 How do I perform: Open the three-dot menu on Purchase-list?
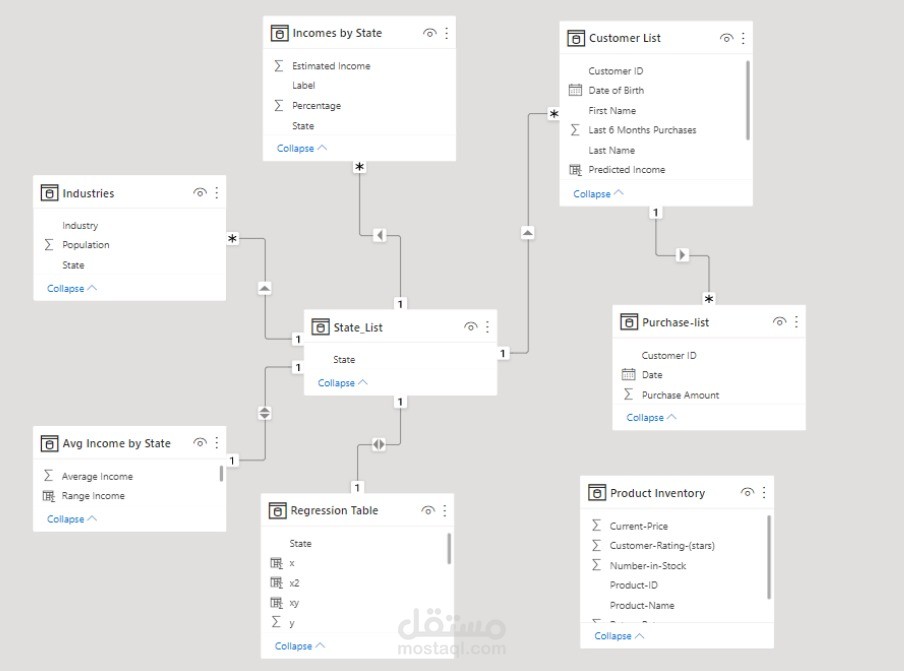pos(796,321)
